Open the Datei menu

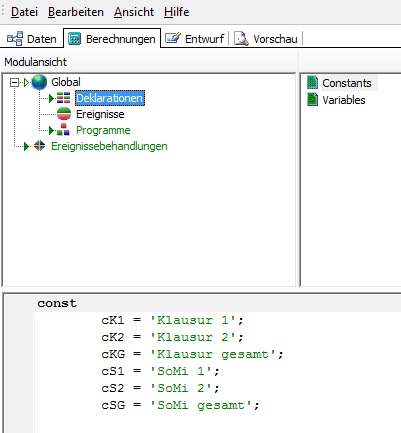tap(24, 12)
